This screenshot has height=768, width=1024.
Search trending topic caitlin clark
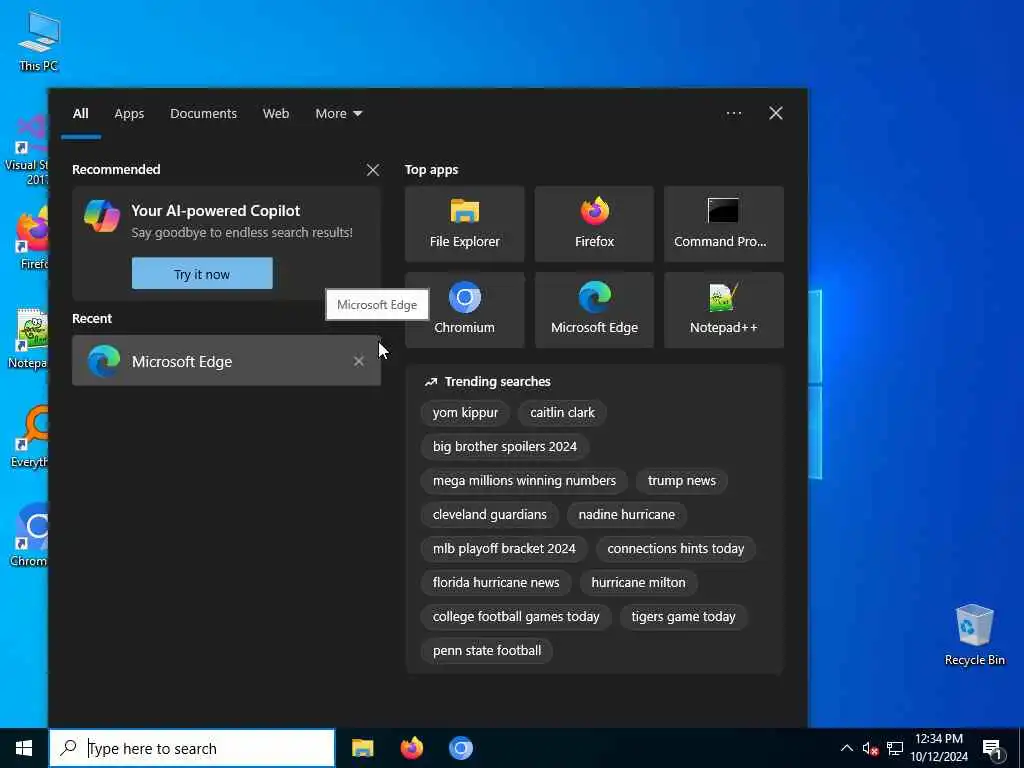(562, 413)
